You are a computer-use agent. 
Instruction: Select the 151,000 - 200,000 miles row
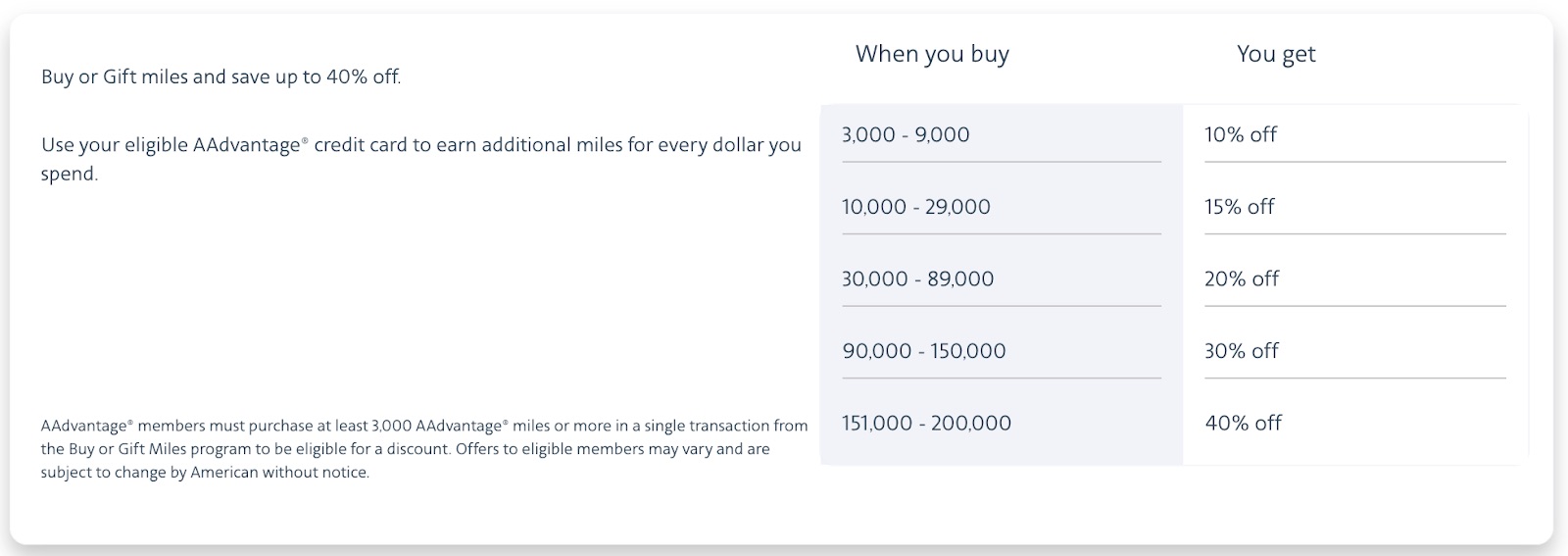click(926, 424)
